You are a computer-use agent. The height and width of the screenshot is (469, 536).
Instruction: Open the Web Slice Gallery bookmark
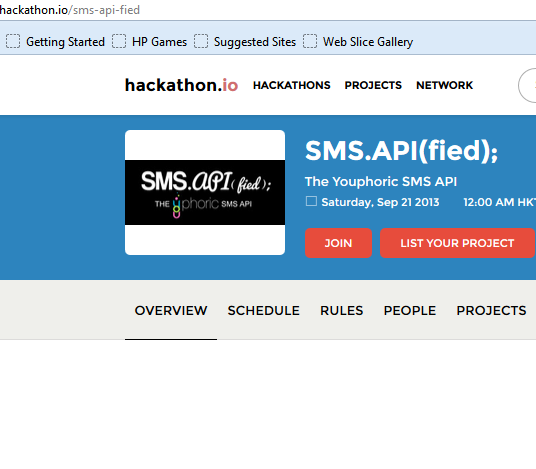tap(358, 42)
